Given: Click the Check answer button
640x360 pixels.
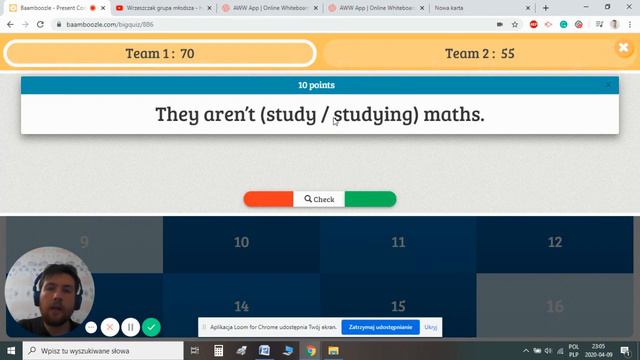Looking at the screenshot, I should tap(319, 199).
